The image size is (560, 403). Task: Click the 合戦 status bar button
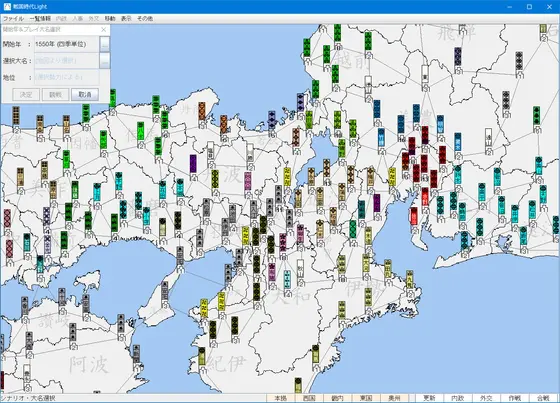(x=543, y=398)
